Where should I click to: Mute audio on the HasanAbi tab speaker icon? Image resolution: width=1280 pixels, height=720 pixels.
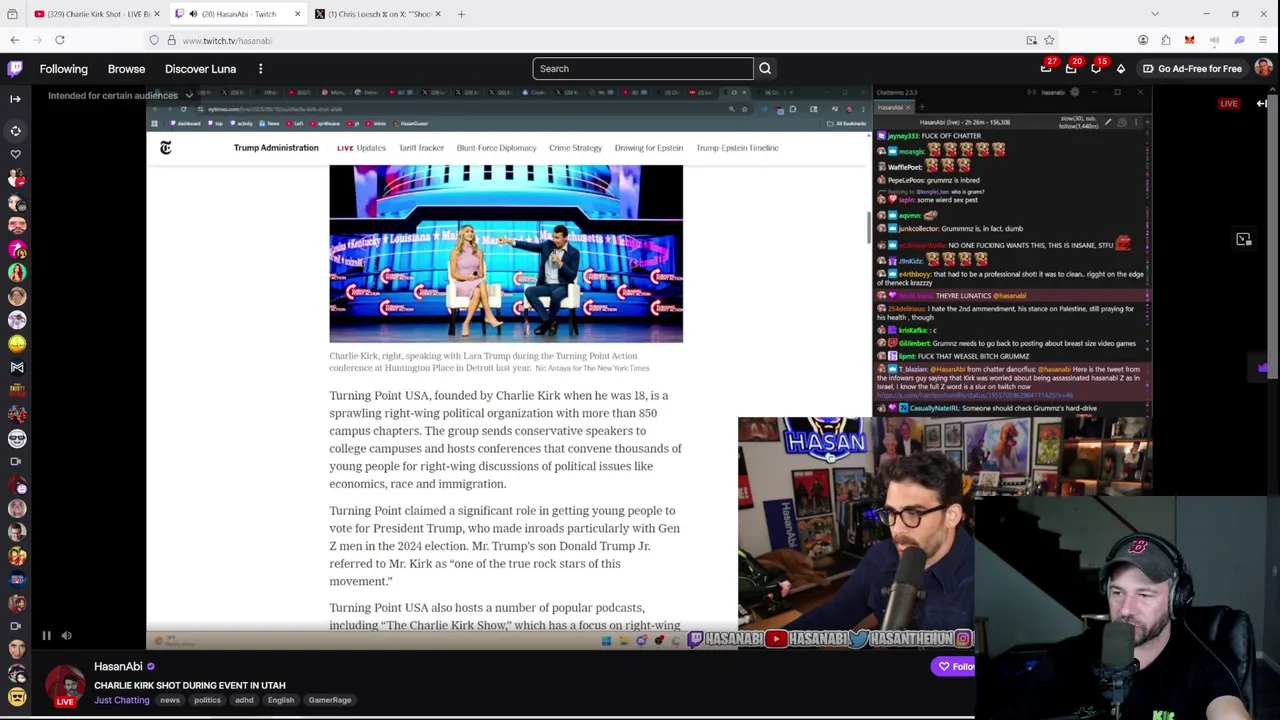coord(193,14)
